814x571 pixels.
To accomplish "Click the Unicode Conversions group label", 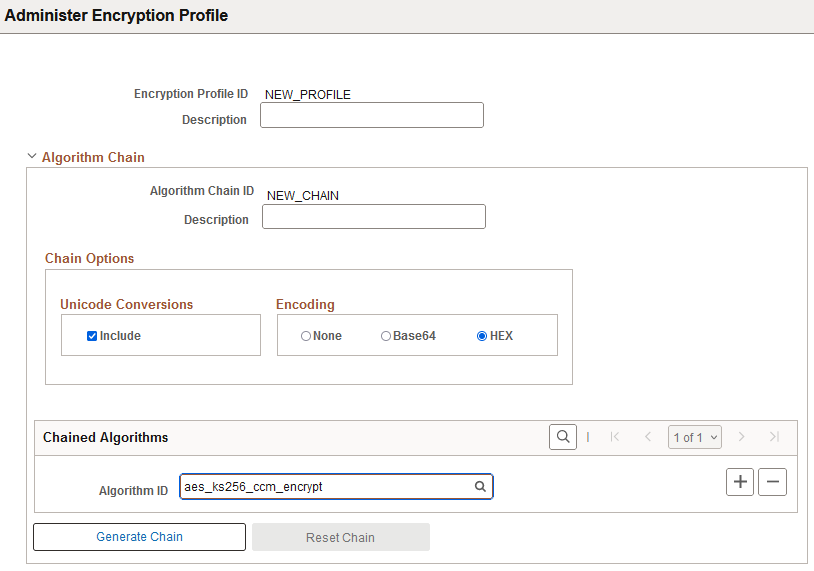I will pyautogui.click(x=127, y=304).
